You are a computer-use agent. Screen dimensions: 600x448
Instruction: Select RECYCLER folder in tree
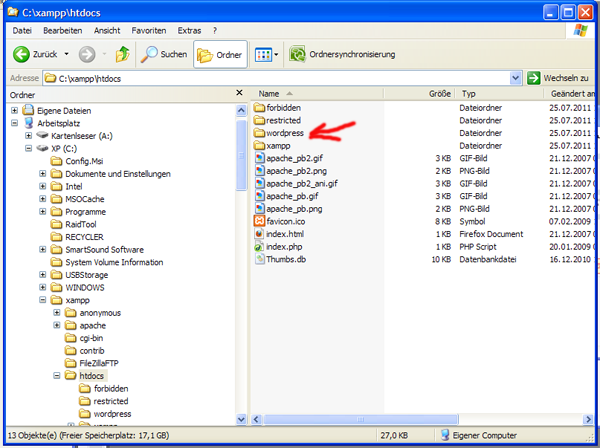[x=77, y=237]
